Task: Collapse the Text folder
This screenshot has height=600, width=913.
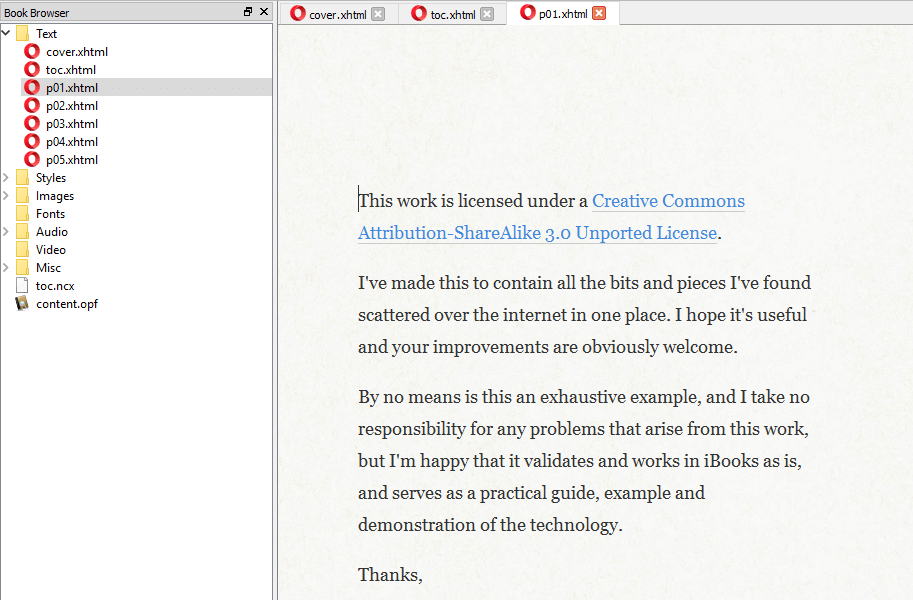Action: click(x=6, y=32)
